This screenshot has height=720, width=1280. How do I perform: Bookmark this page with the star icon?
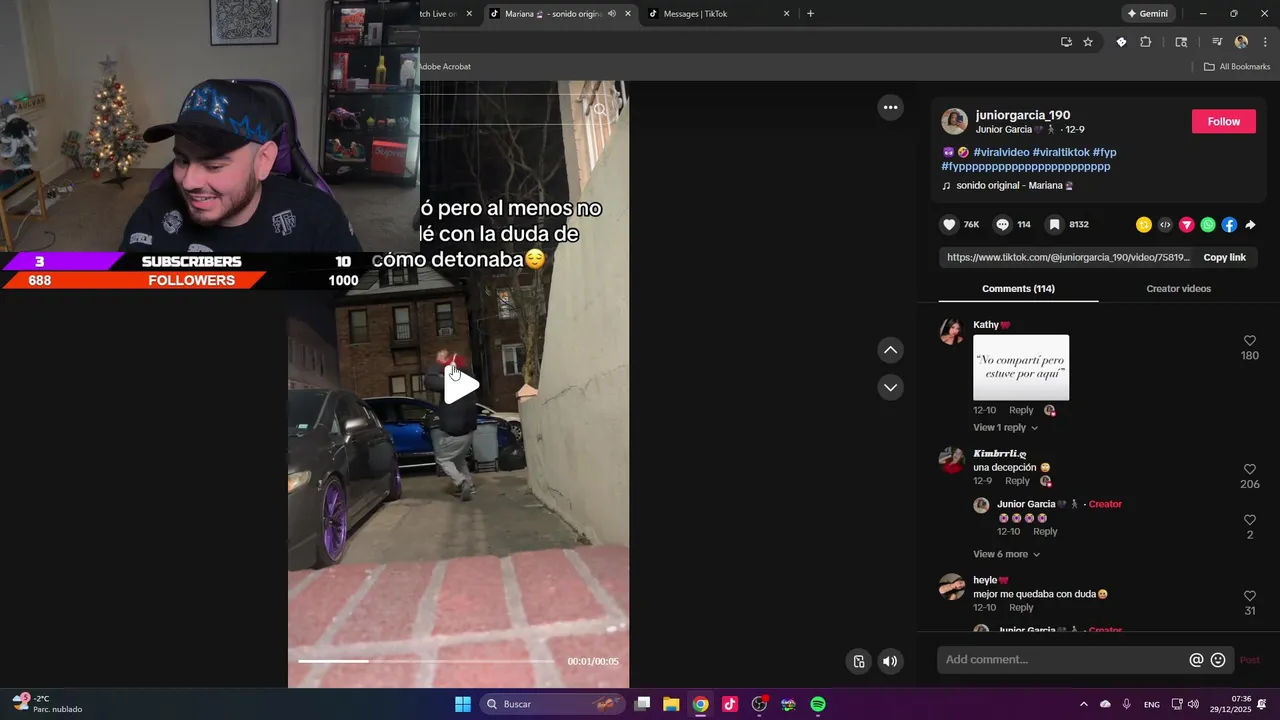tap(1088, 42)
